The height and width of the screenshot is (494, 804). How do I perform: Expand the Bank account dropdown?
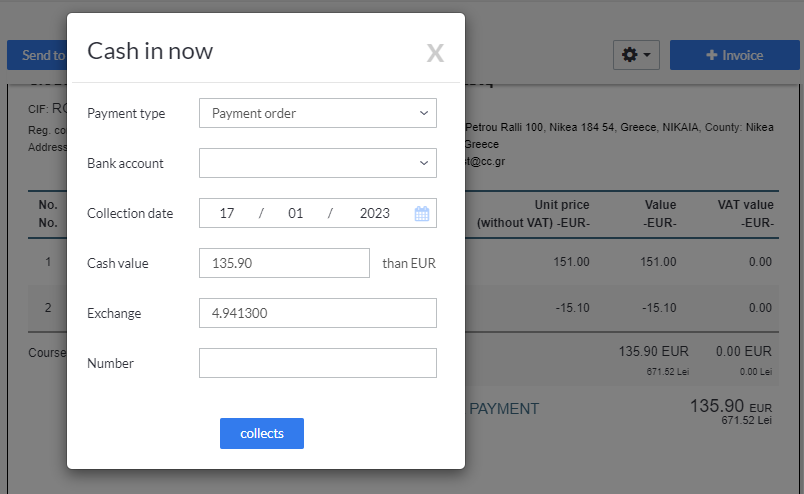coord(317,163)
